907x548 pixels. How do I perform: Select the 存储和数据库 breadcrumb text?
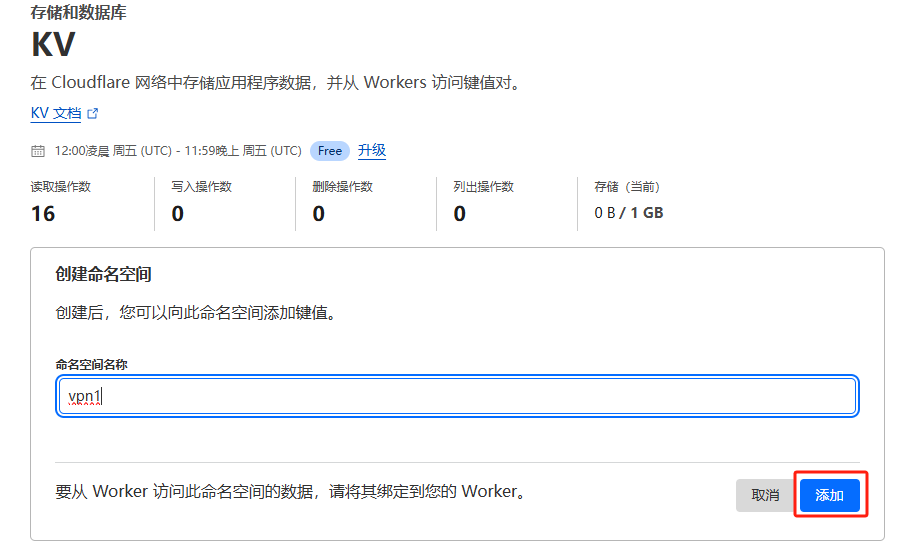[x=79, y=12]
